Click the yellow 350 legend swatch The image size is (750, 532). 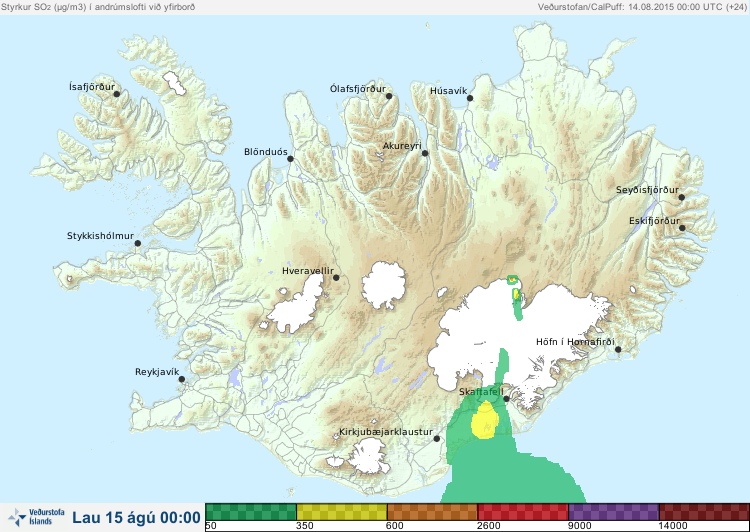[x=342, y=511]
